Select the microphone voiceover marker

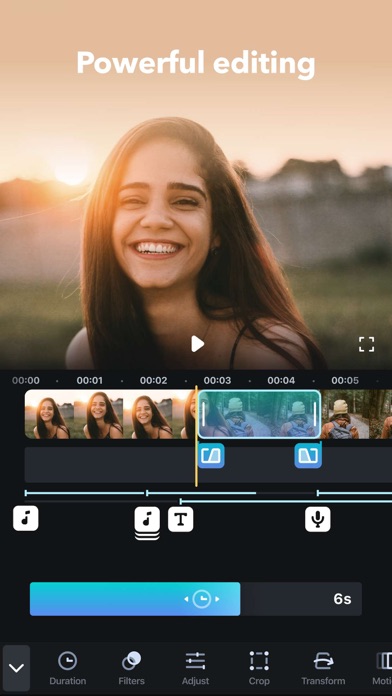(x=318, y=519)
